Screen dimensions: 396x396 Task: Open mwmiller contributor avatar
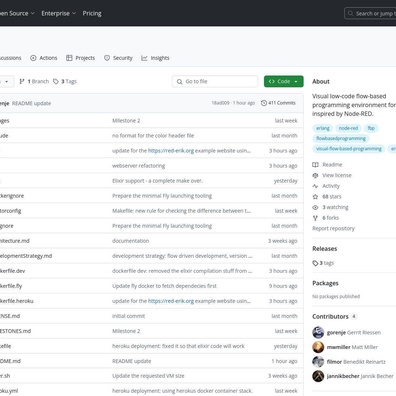coord(318,347)
